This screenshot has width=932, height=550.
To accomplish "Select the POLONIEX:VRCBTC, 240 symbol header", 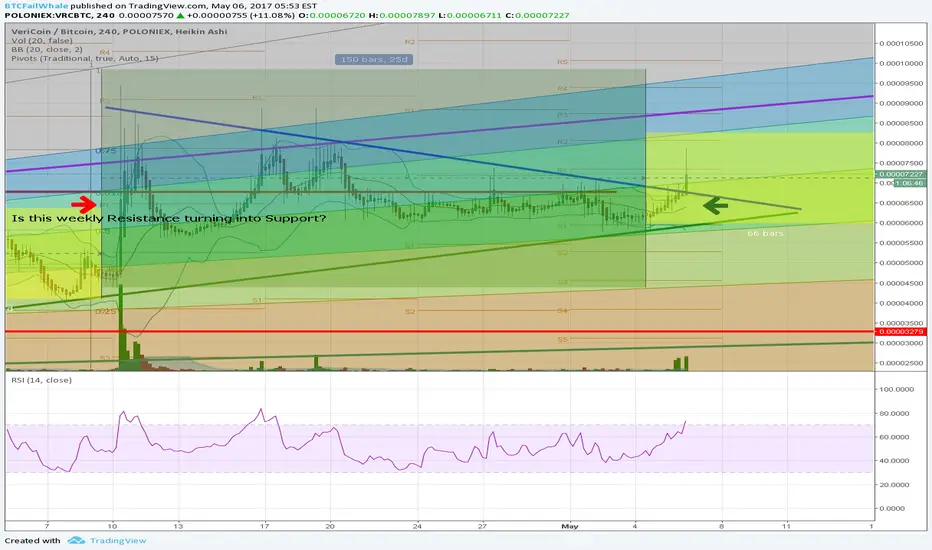I will pyautogui.click(x=59, y=15).
